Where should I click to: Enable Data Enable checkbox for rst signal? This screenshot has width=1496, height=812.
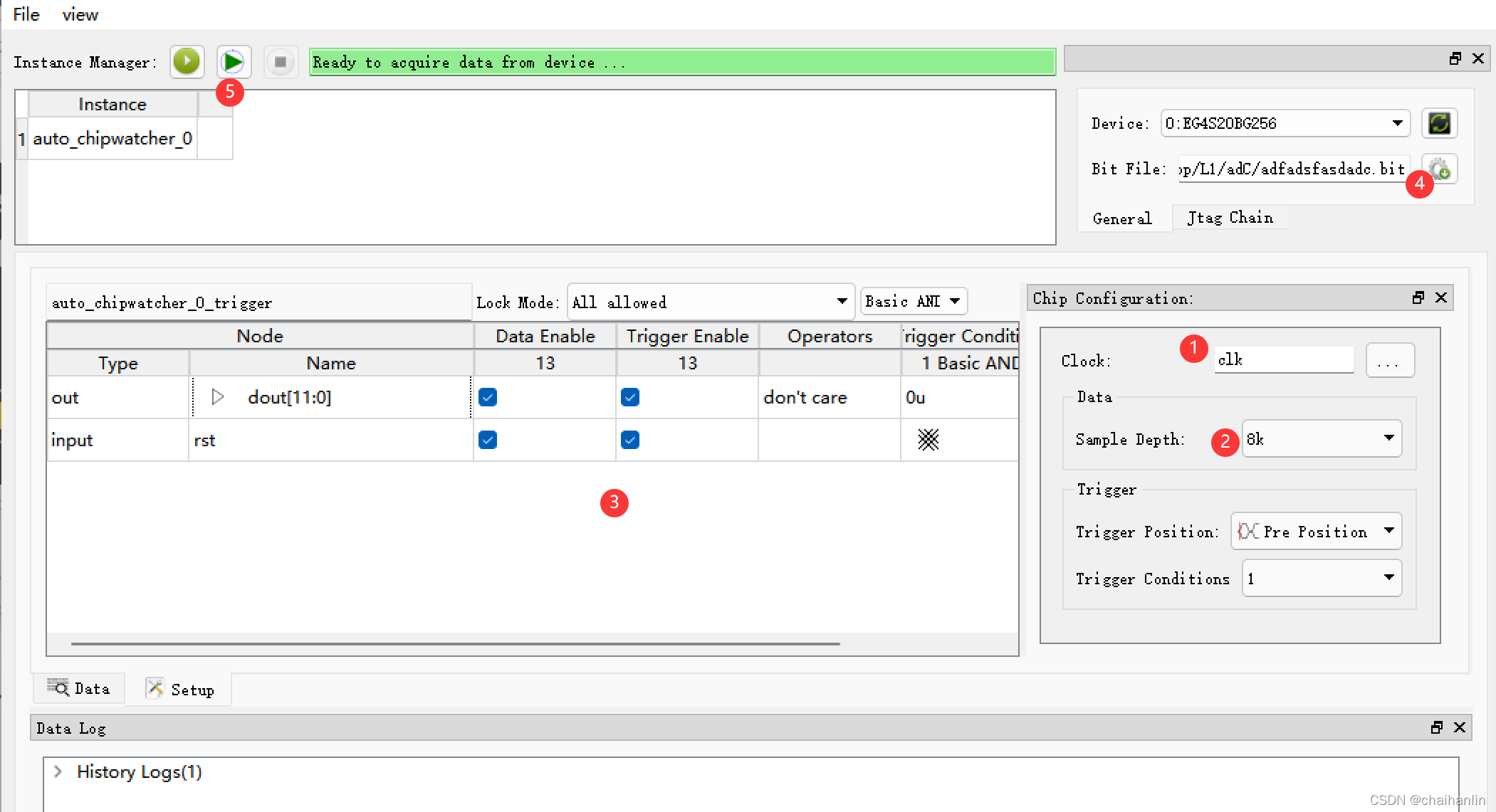point(487,440)
